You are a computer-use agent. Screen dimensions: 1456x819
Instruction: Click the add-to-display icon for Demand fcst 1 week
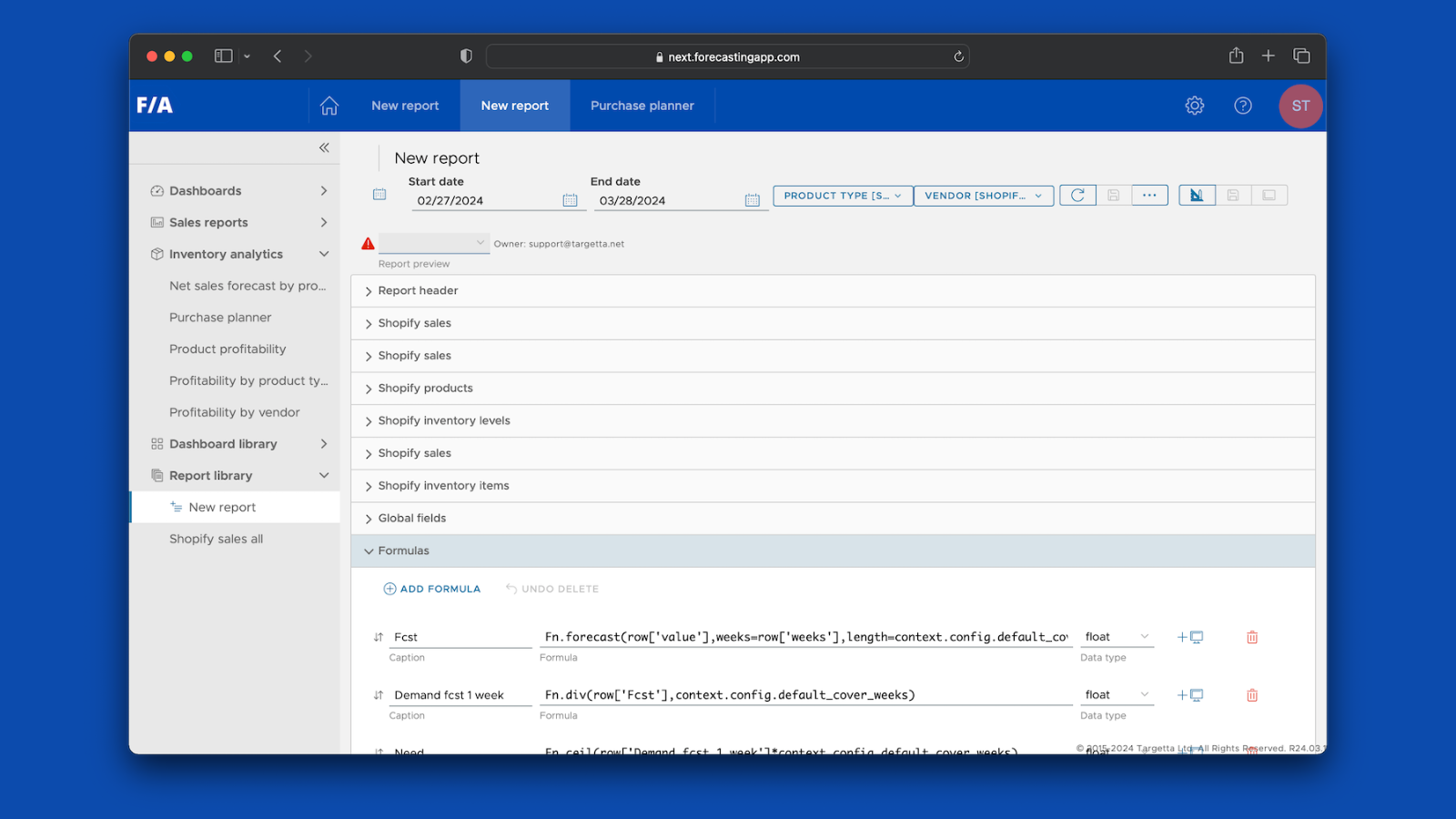(1190, 695)
